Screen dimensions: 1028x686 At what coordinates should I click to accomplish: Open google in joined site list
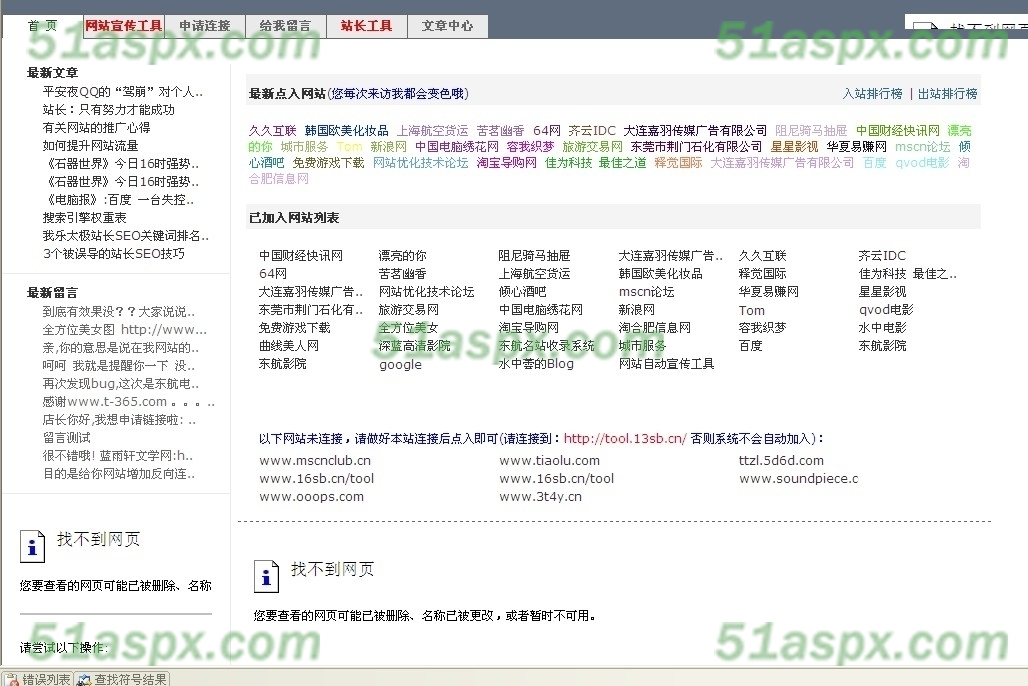click(x=401, y=365)
